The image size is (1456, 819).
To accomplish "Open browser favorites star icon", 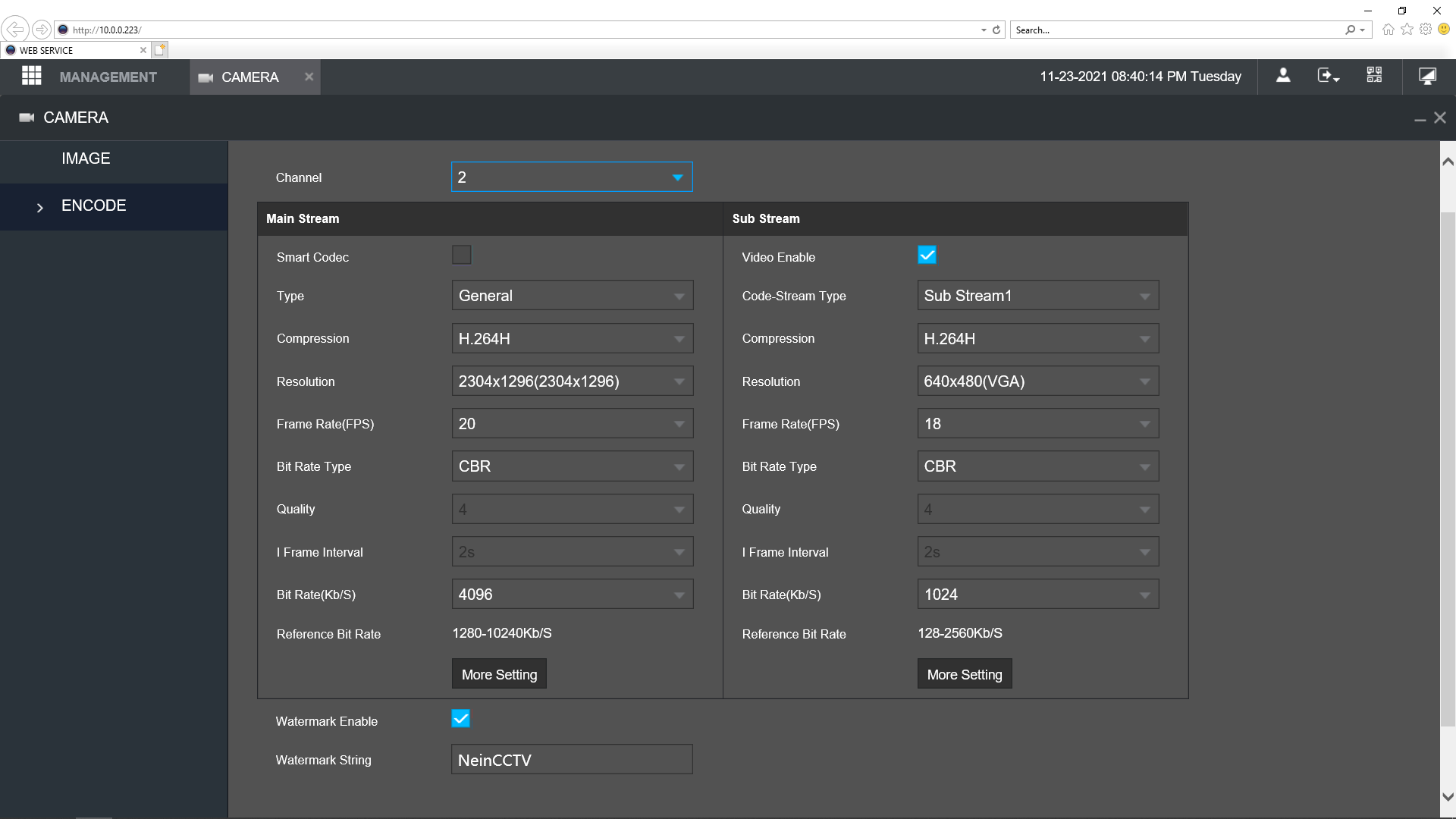I will (x=1407, y=29).
